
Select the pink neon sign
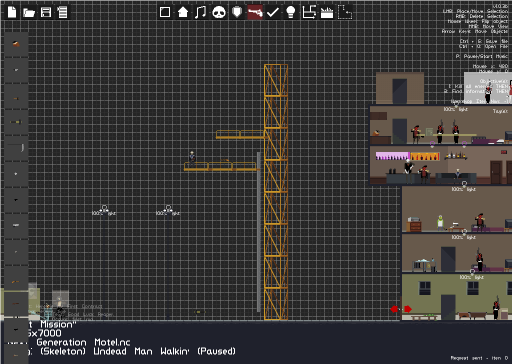click(x=393, y=156)
